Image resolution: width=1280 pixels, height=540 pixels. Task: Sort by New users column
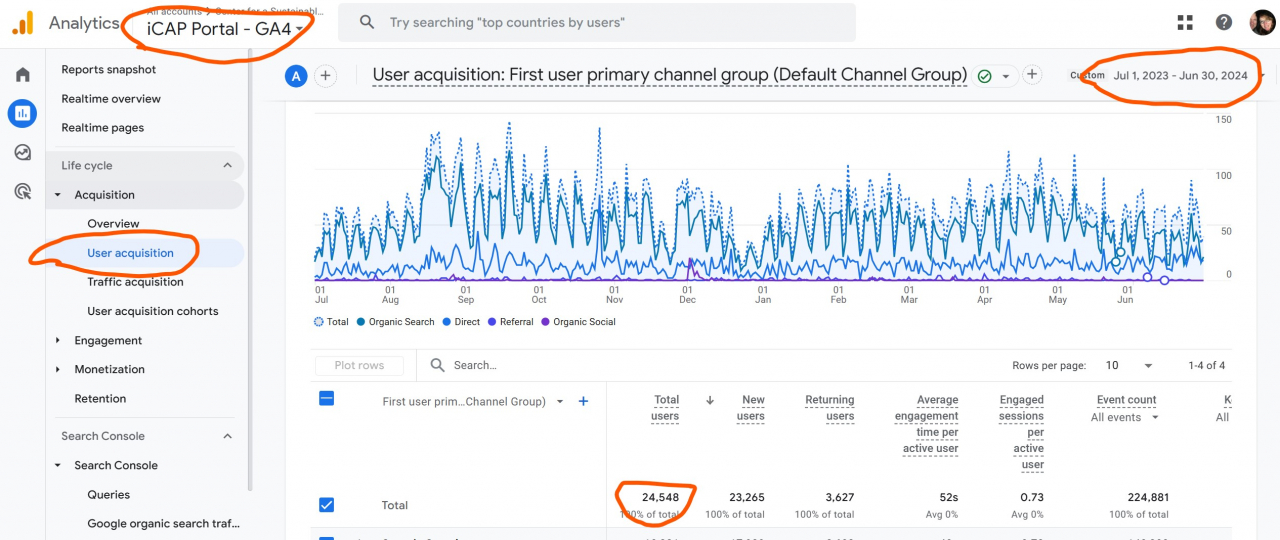(x=751, y=408)
